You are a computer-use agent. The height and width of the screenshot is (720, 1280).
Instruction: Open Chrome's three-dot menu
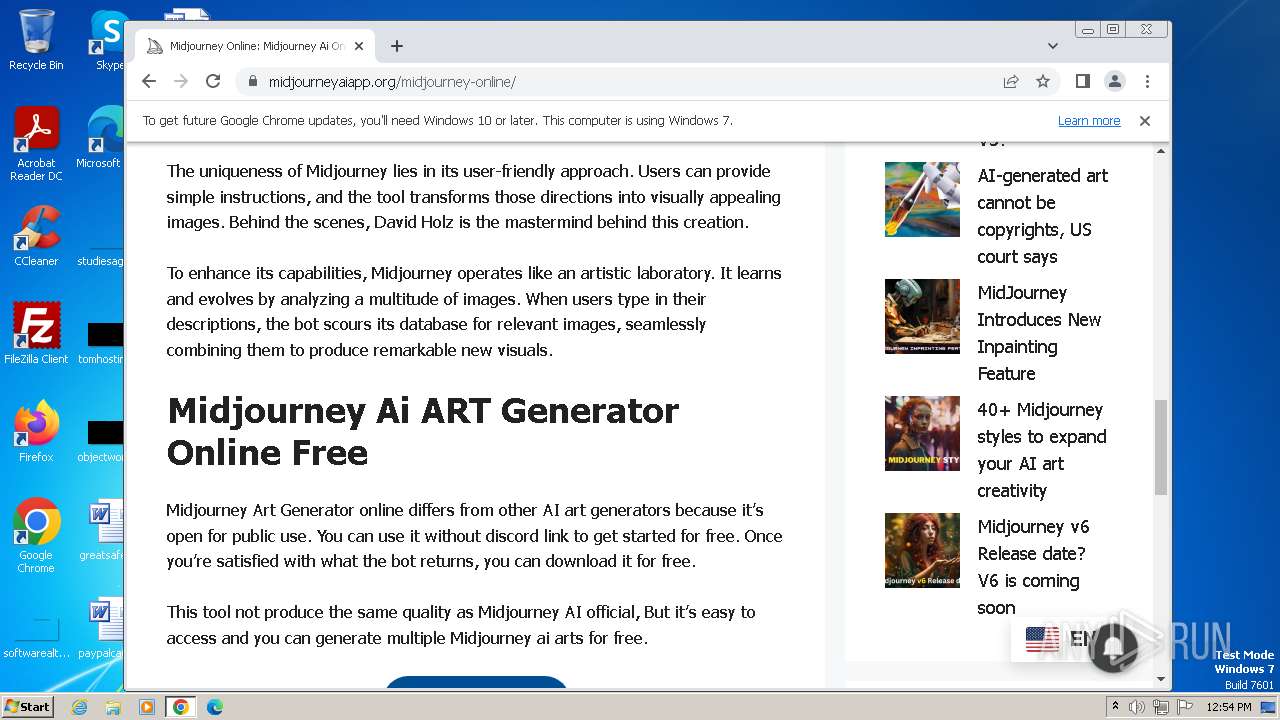click(x=1147, y=81)
